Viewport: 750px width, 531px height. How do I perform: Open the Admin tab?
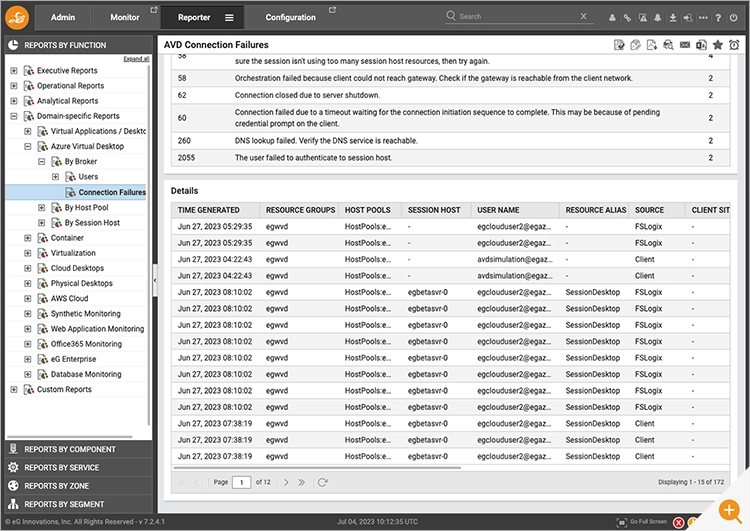coord(63,18)
